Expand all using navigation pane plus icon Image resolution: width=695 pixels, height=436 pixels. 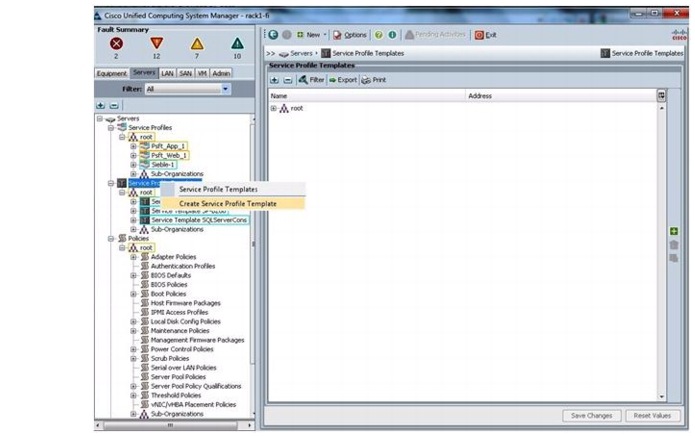[101, 105]
